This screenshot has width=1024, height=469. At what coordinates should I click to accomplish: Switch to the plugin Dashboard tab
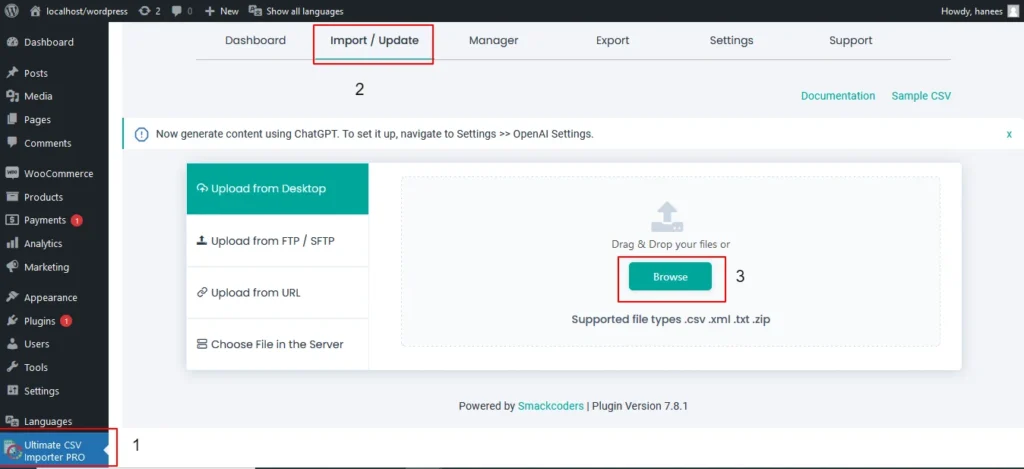[x=255, y=40]
